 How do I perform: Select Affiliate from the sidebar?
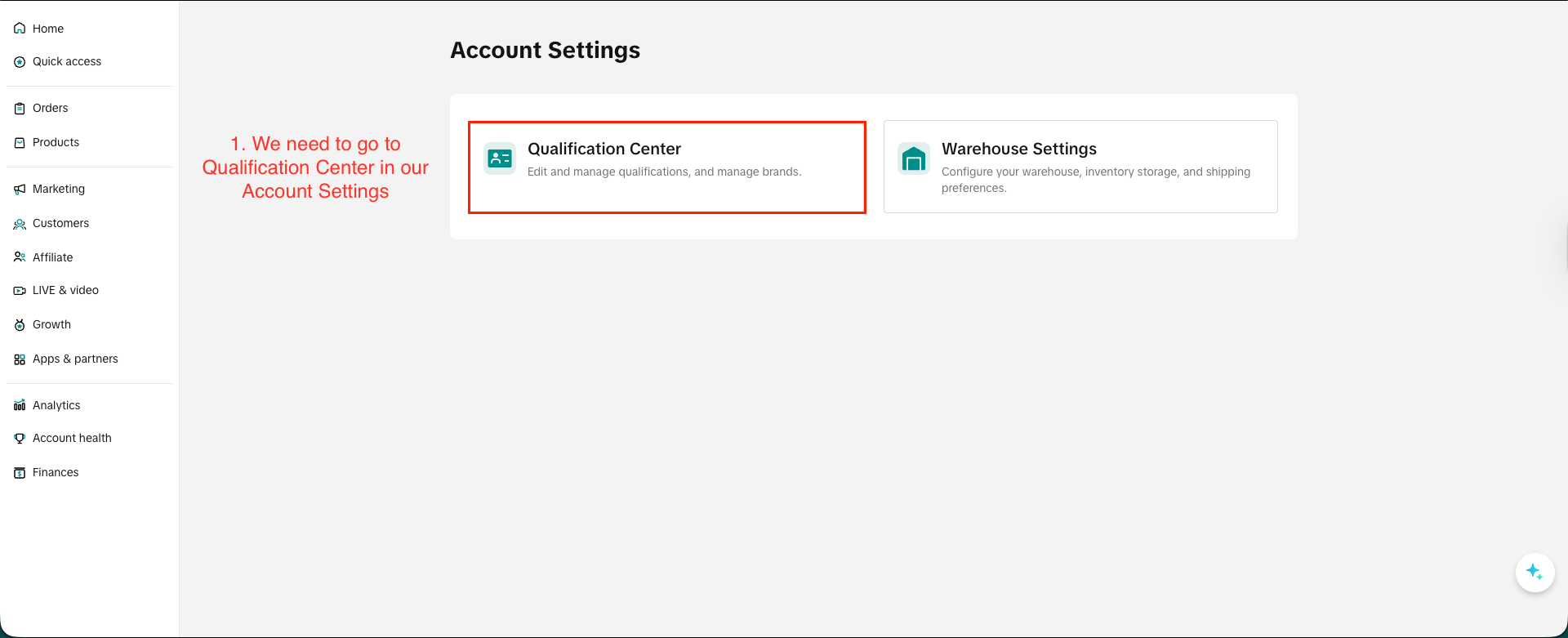[52, 257]
